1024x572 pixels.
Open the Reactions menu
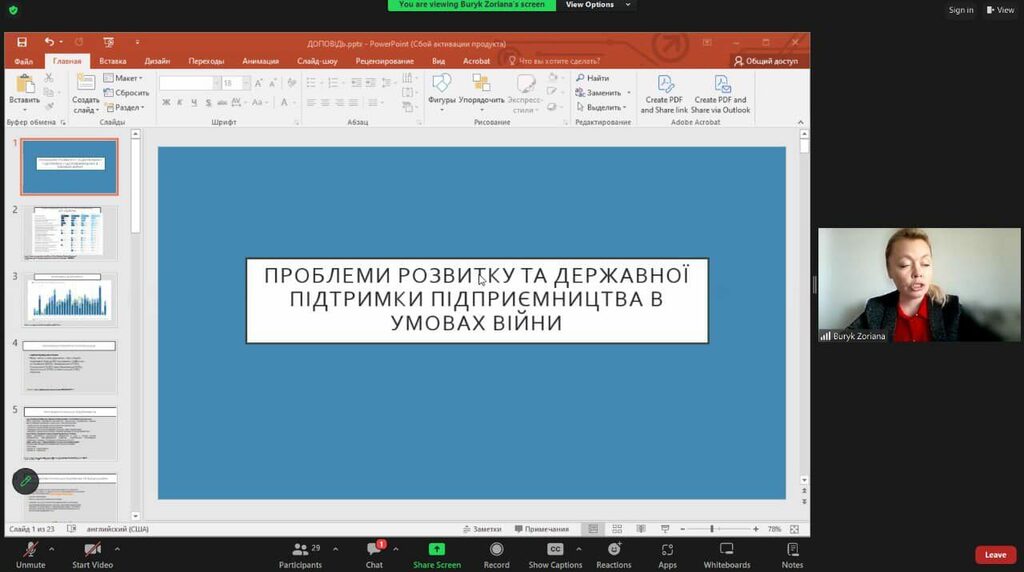614,550
